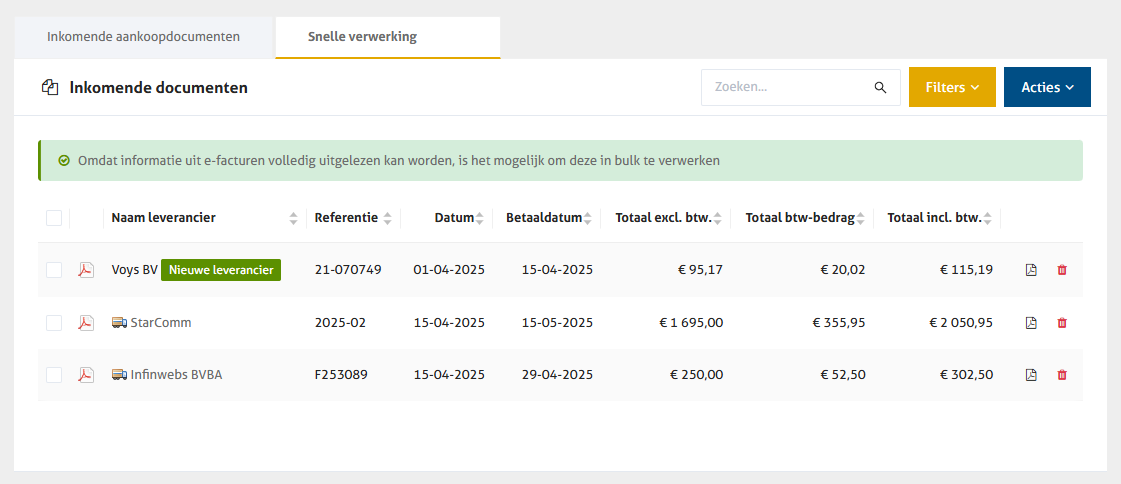
Task: Click into the Zoeken search field
Action: pos(785,88)
